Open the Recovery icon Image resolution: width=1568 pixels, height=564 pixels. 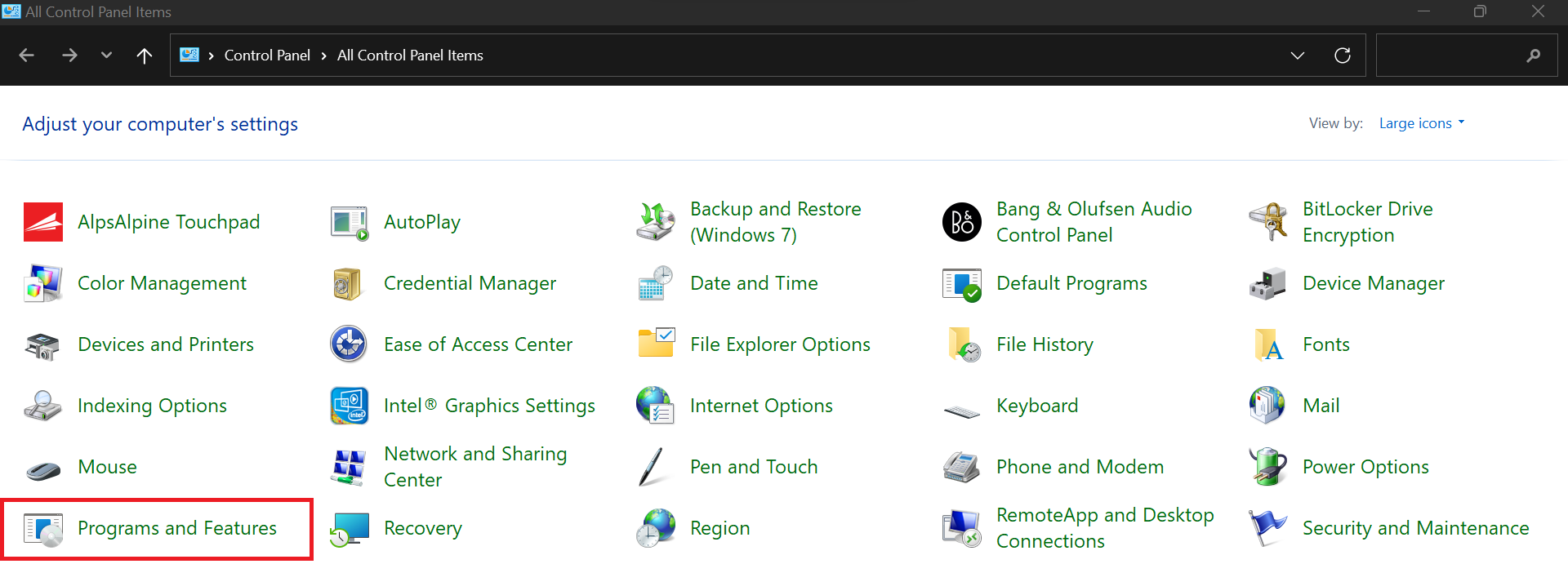tap(350, 529)
